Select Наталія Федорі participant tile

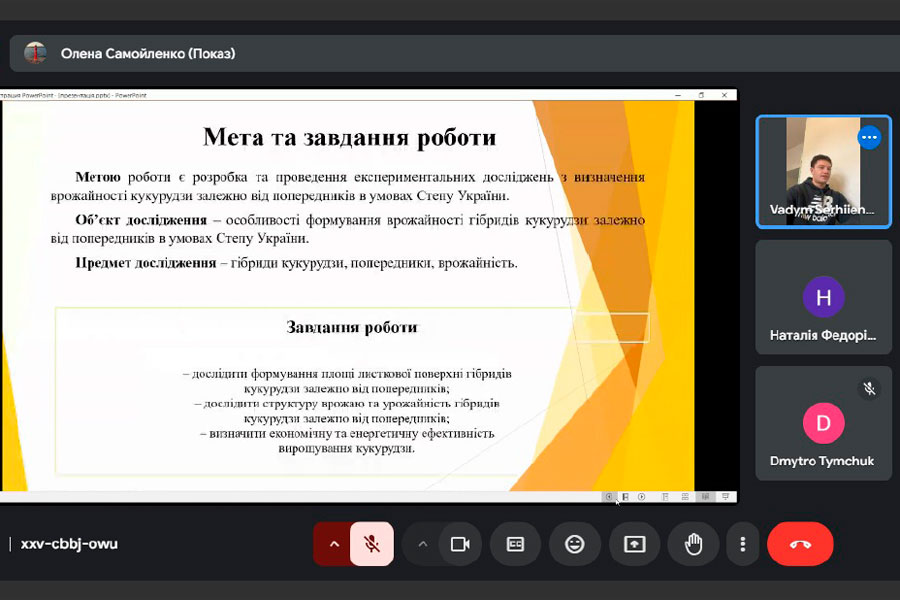coord(823,305)
